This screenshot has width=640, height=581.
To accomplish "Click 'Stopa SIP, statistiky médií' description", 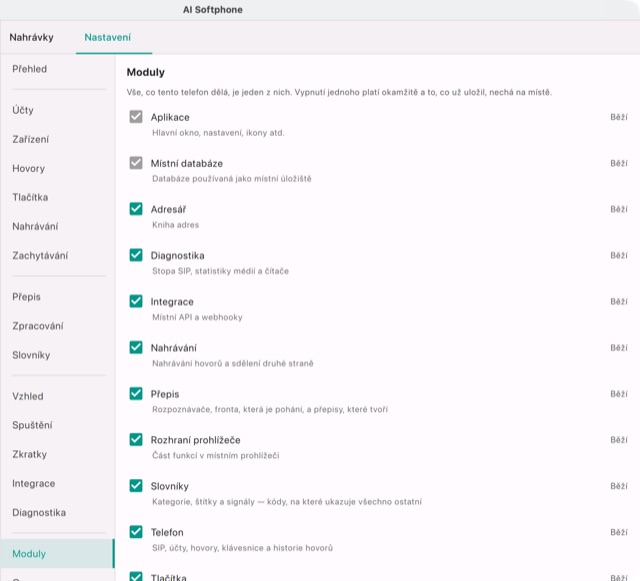I will pyautogui.click(x=220, y=271).
